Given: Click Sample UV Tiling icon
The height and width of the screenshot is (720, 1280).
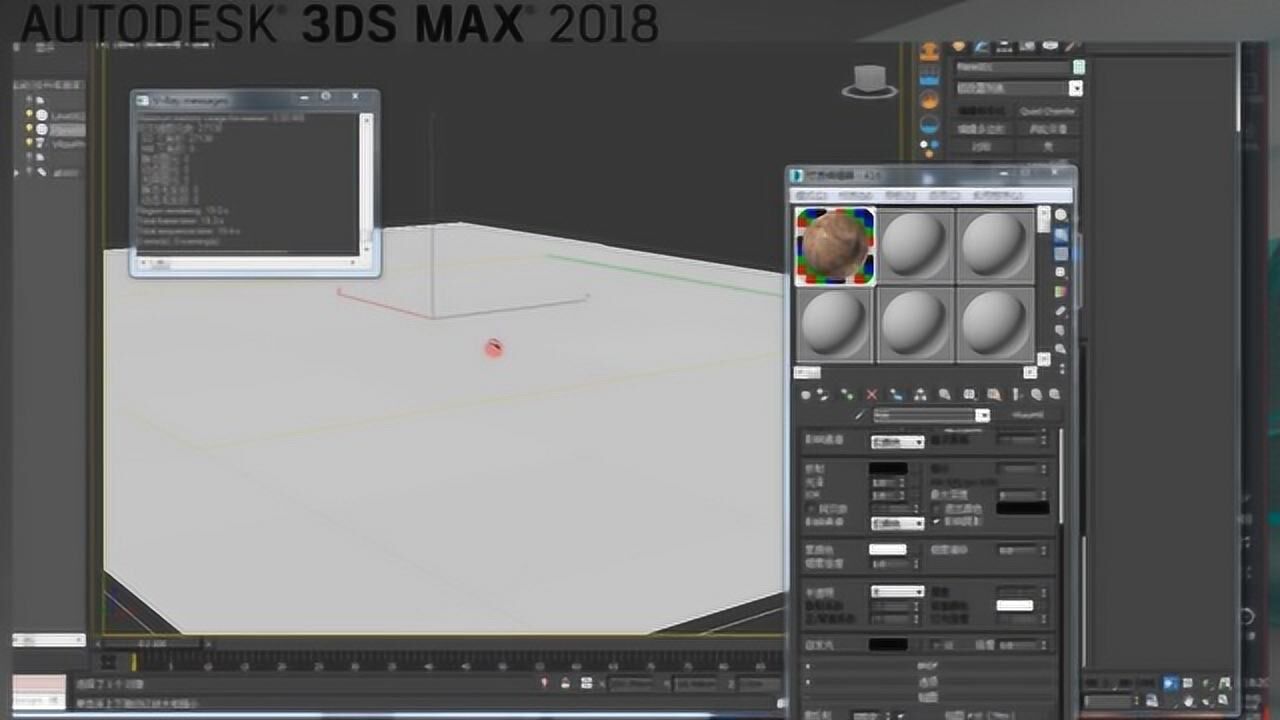Looking at the screenshot, I should (1061, 272).
